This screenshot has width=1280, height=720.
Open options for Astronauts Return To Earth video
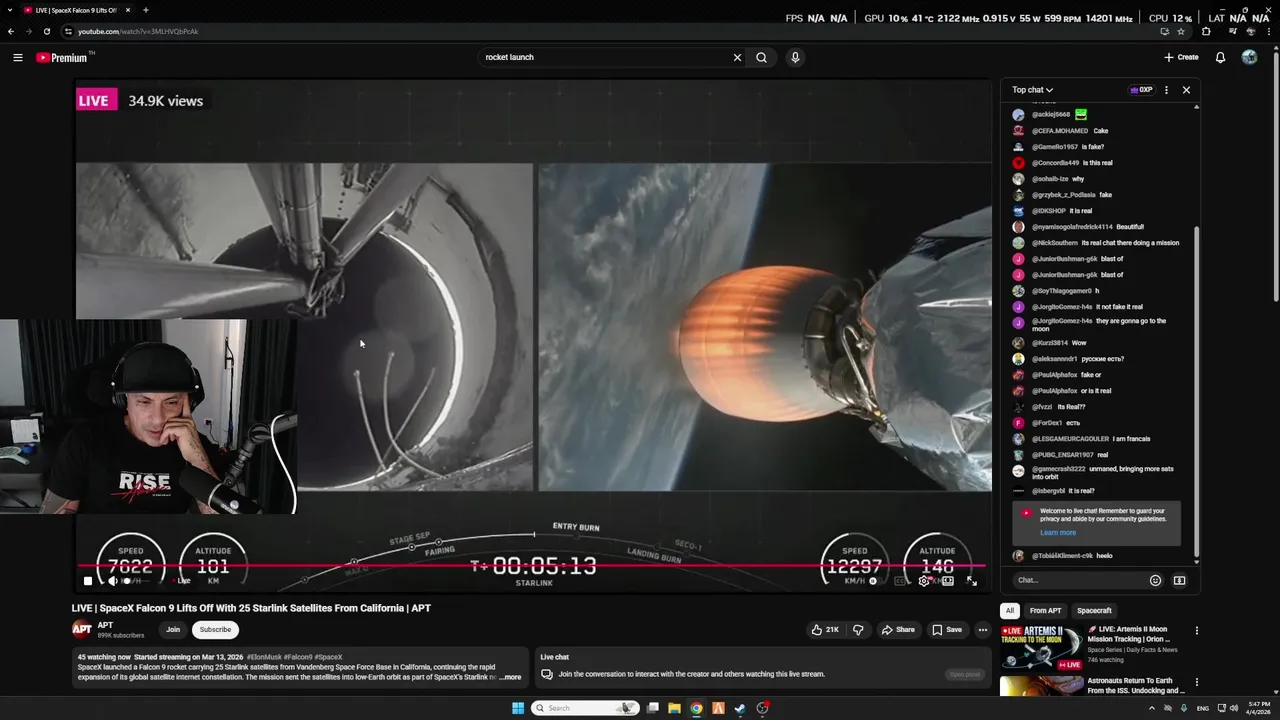click(1196, 683)
